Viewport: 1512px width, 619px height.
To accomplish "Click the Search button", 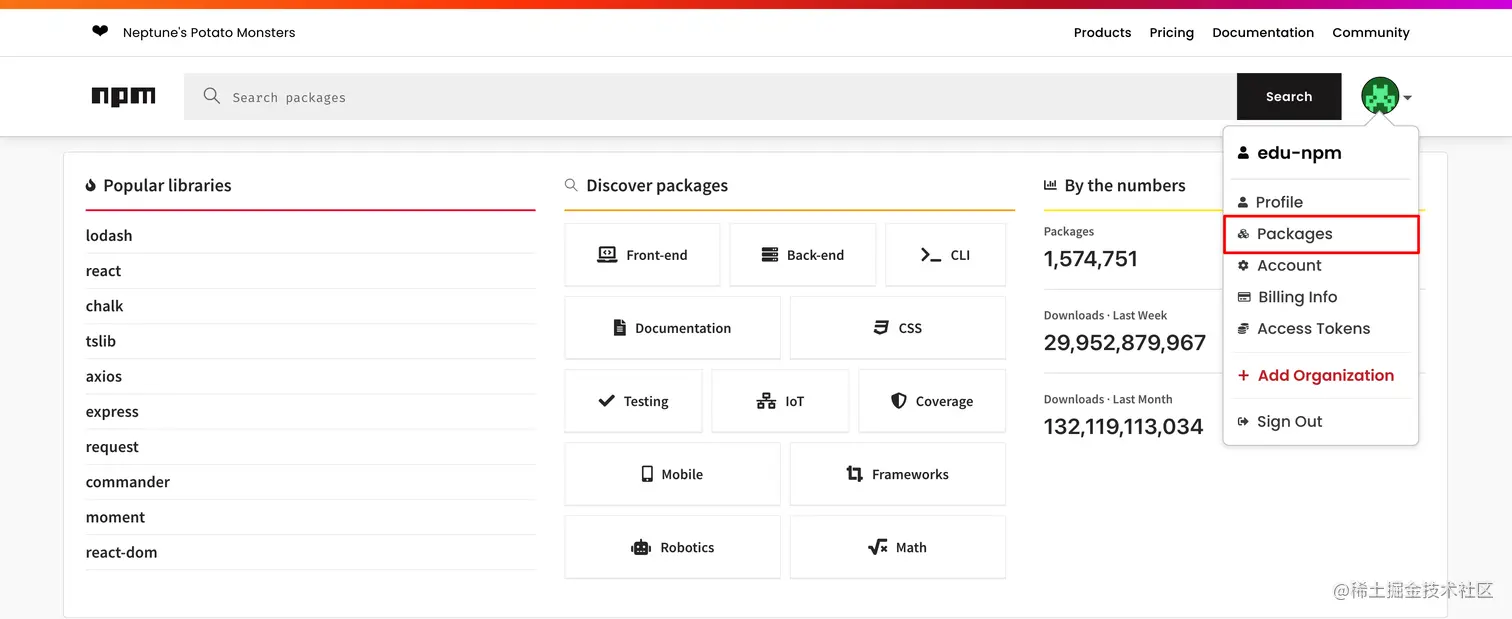I will pos(1289,97).
